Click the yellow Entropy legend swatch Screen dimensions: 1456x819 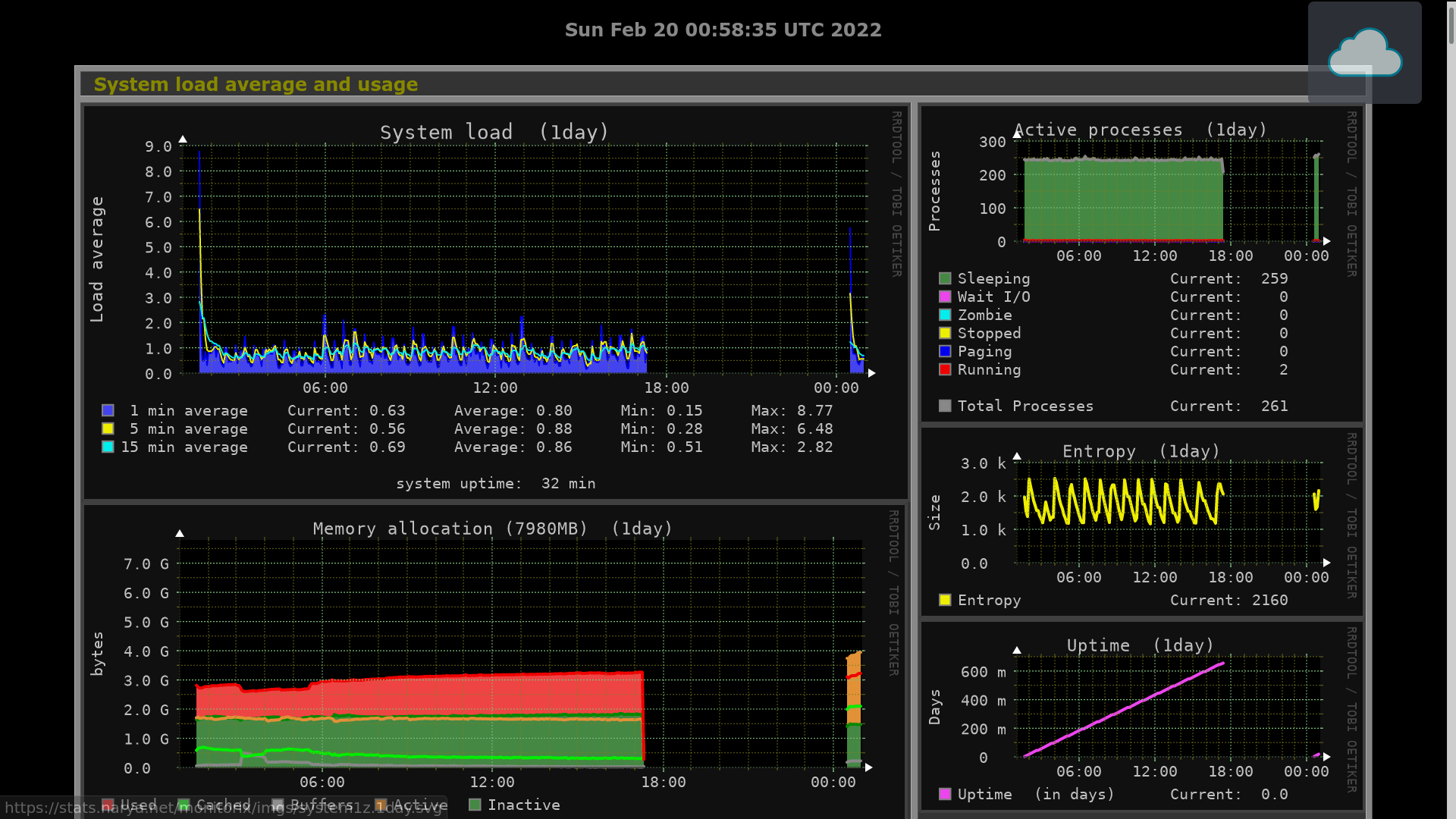pos(945,600)
